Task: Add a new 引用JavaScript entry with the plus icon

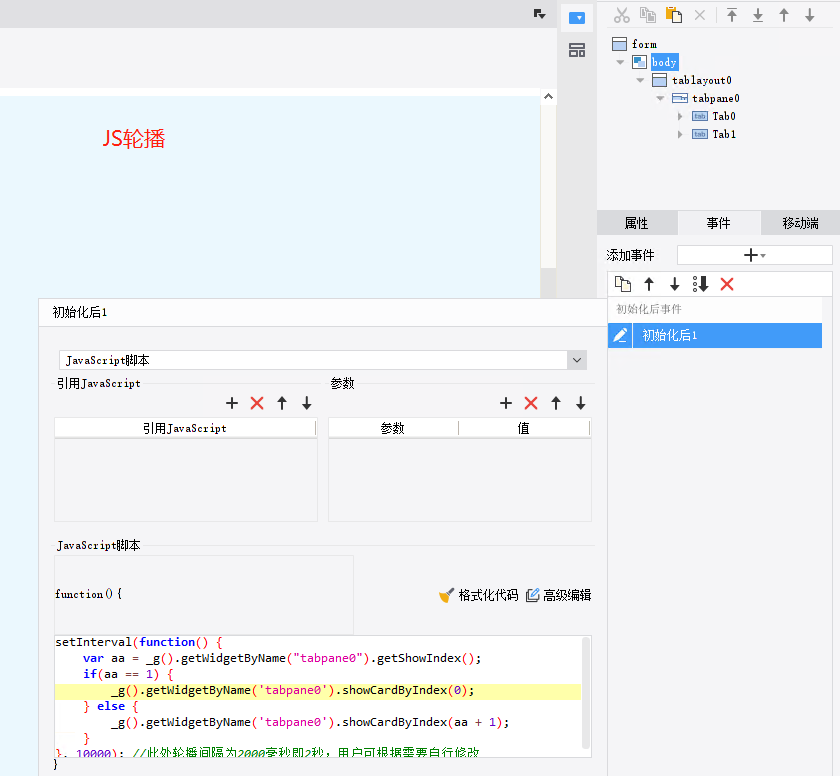Action: (232, 403)
